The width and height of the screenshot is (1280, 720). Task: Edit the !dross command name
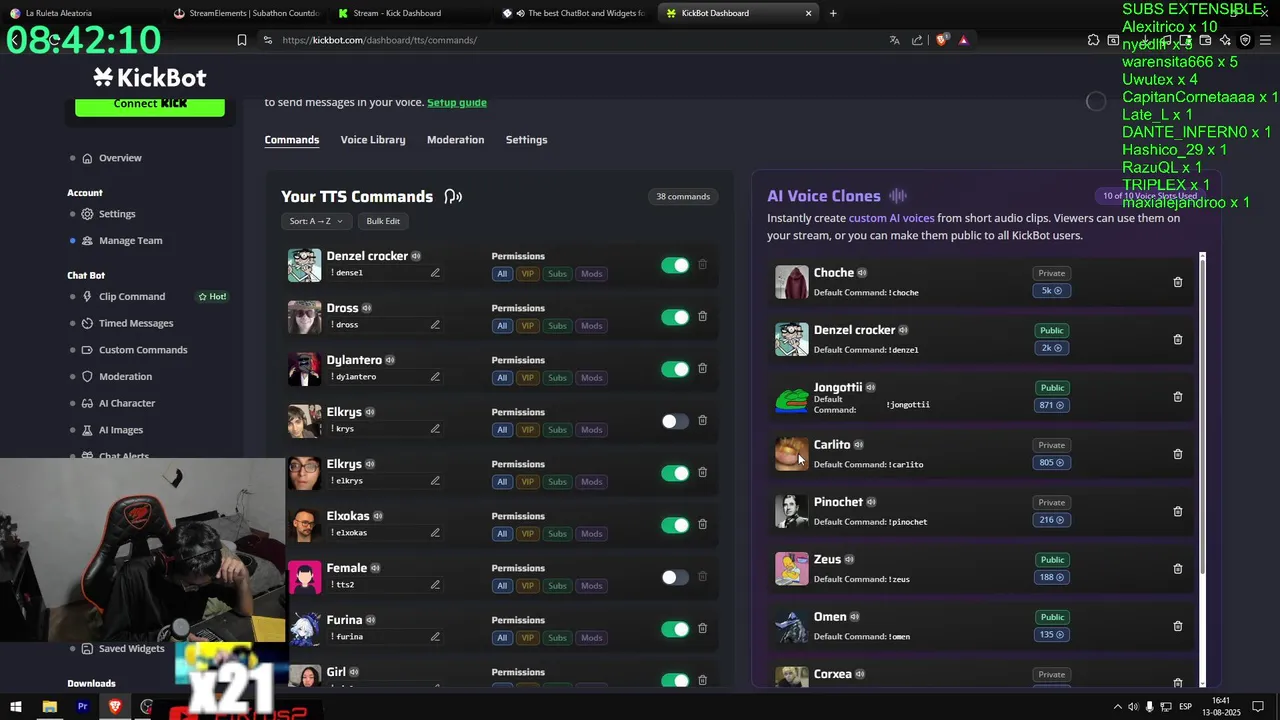pyautogui.click(x=435, y=325)
